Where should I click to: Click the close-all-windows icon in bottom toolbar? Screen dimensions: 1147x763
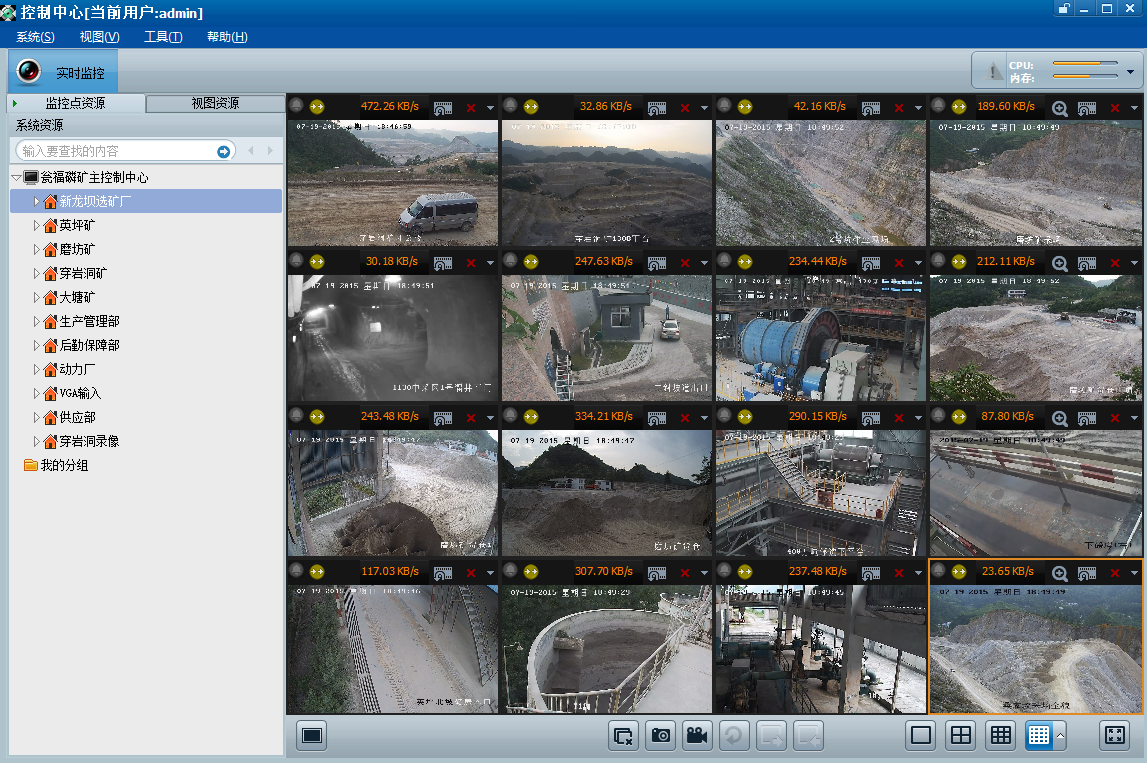click(x=623, y=736)
